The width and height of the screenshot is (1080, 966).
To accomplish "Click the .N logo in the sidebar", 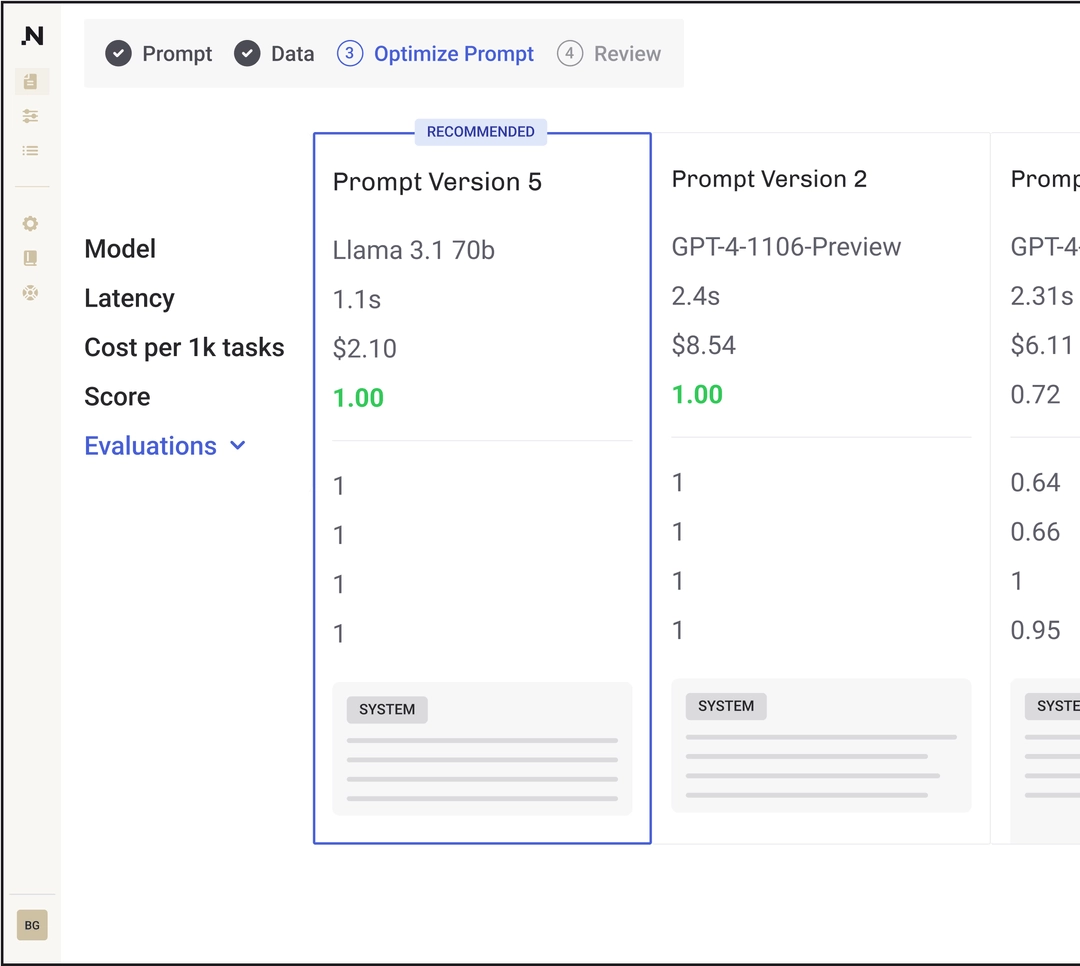I will click(32, 36).
